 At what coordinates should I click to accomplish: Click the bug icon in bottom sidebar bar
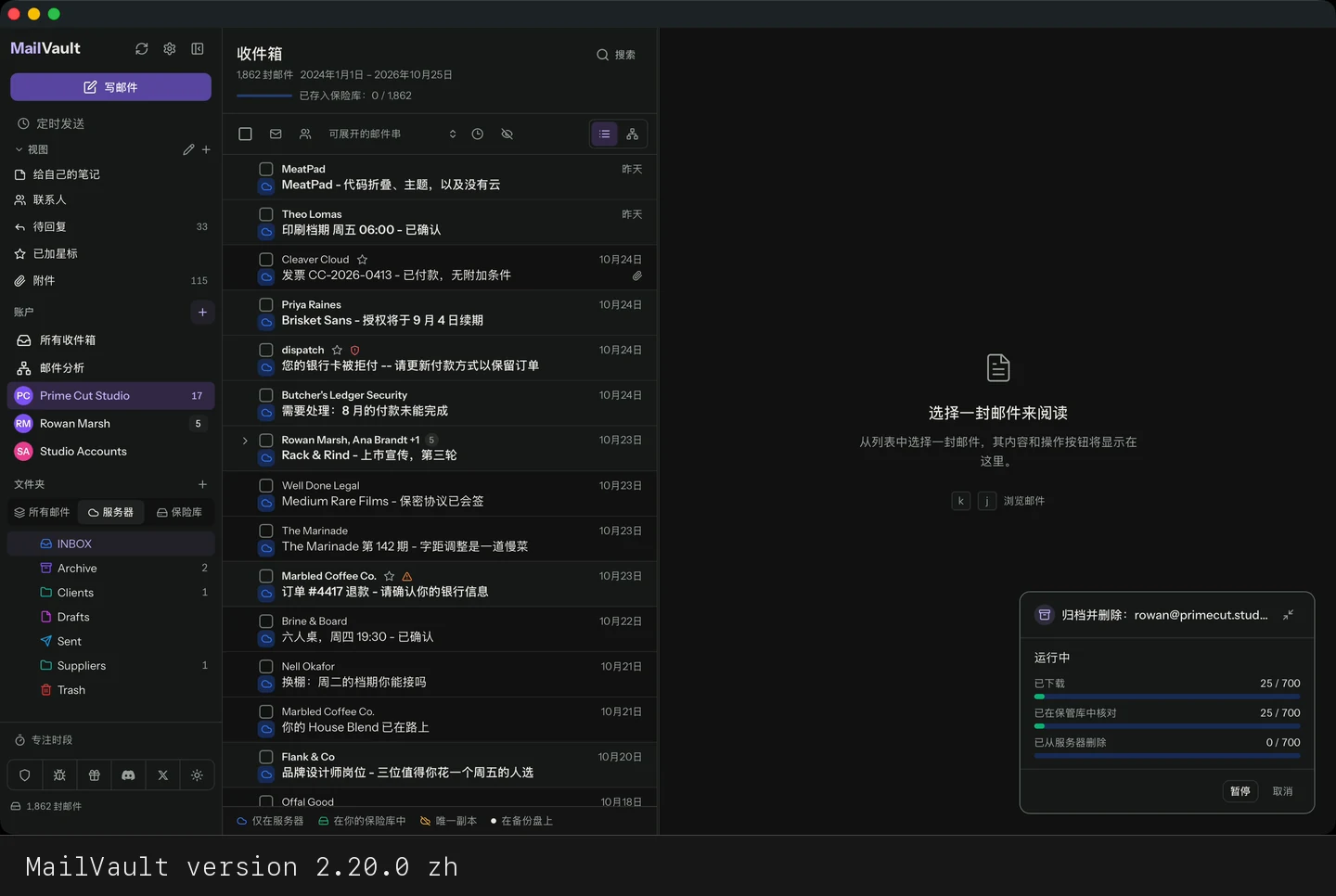click(x=59, y=775)
